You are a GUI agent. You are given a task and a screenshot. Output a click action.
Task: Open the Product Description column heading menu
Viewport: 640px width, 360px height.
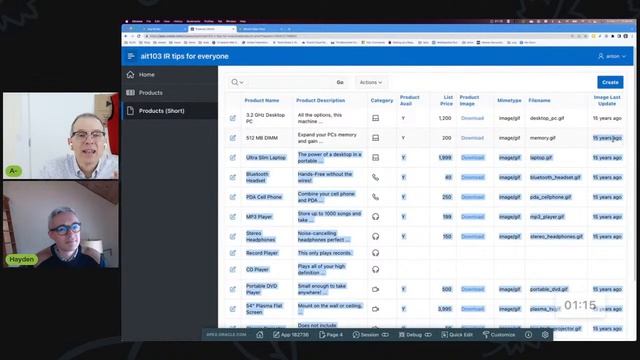(x=320, y=100)
